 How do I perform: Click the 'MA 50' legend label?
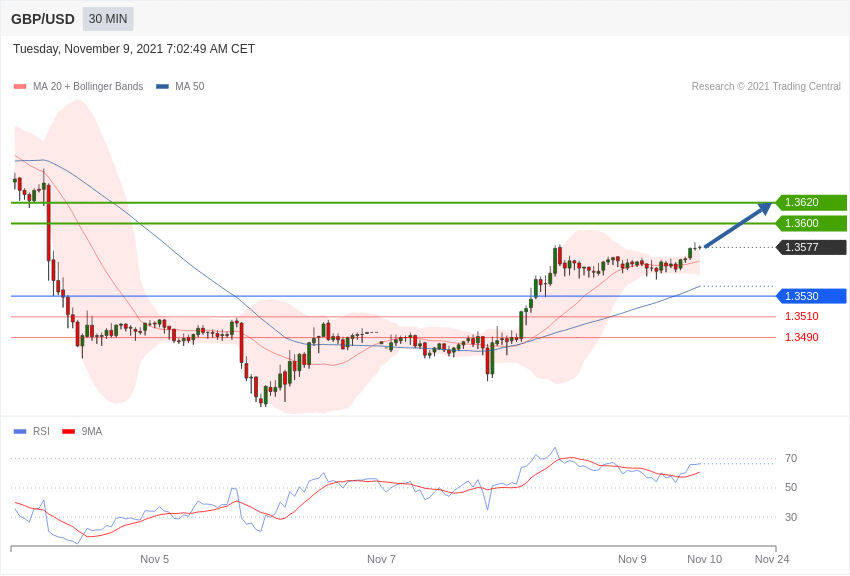coord(190,86)
